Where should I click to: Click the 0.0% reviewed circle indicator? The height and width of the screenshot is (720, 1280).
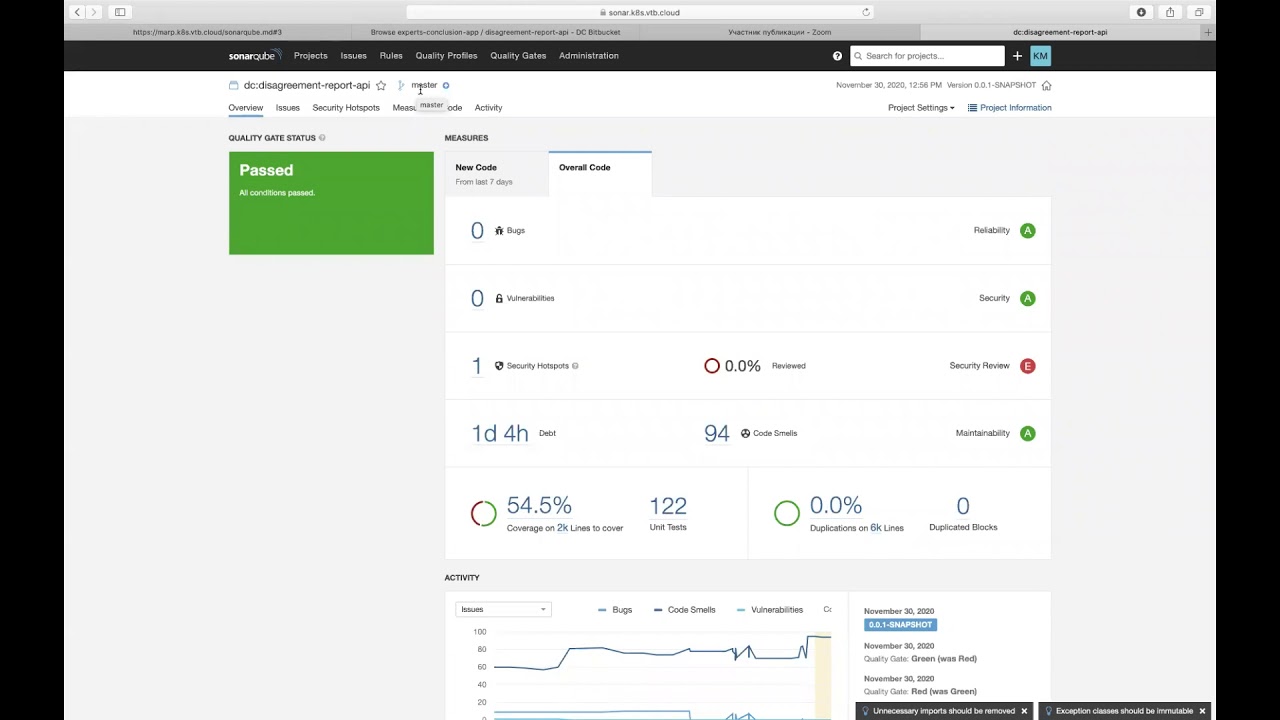click(712, 366)
